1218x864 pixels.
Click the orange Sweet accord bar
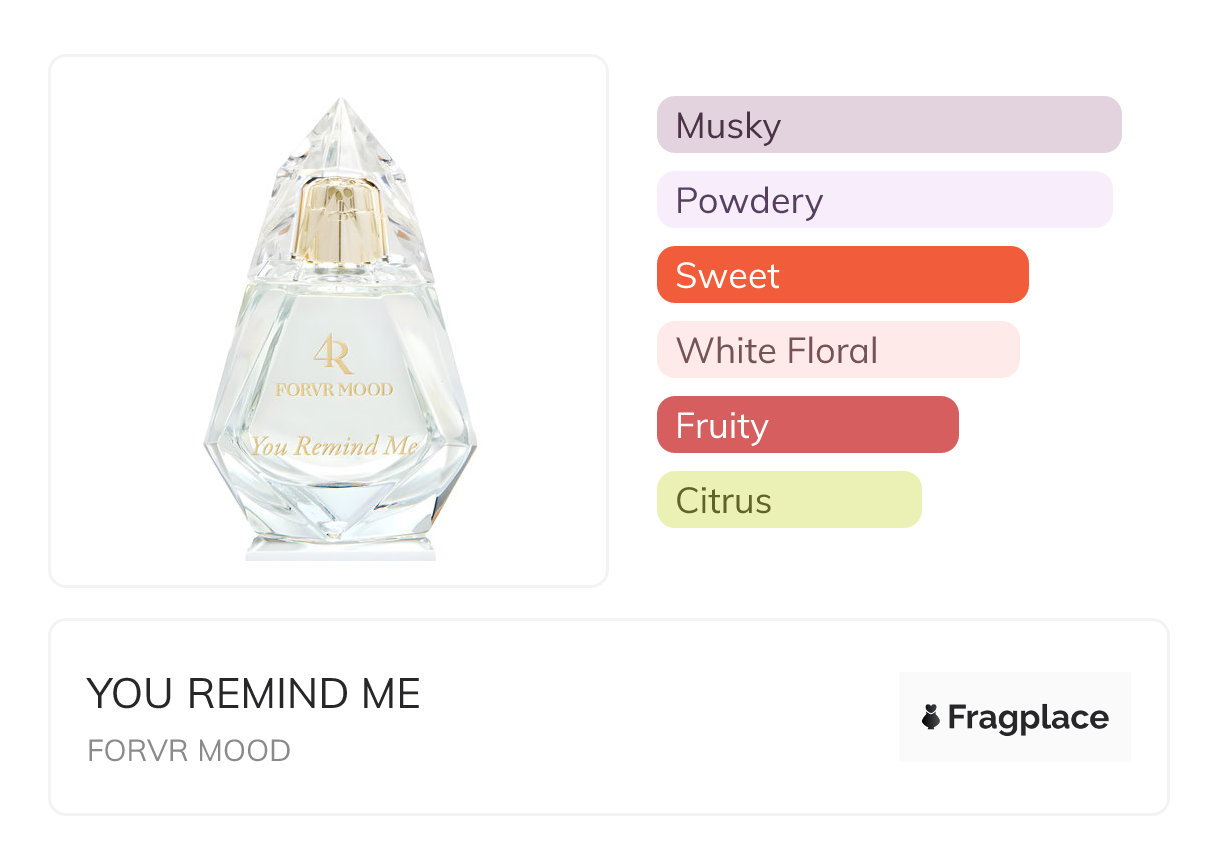[x=842, y=275]
